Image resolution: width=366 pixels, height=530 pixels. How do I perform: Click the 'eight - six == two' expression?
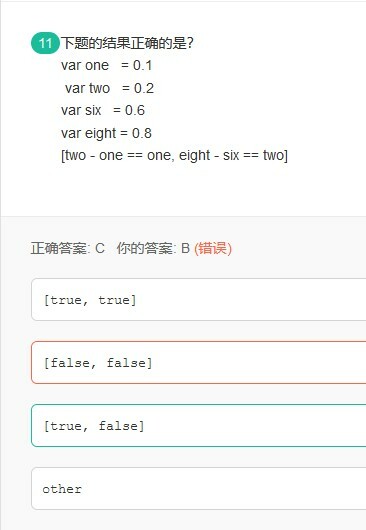point(232,155)
